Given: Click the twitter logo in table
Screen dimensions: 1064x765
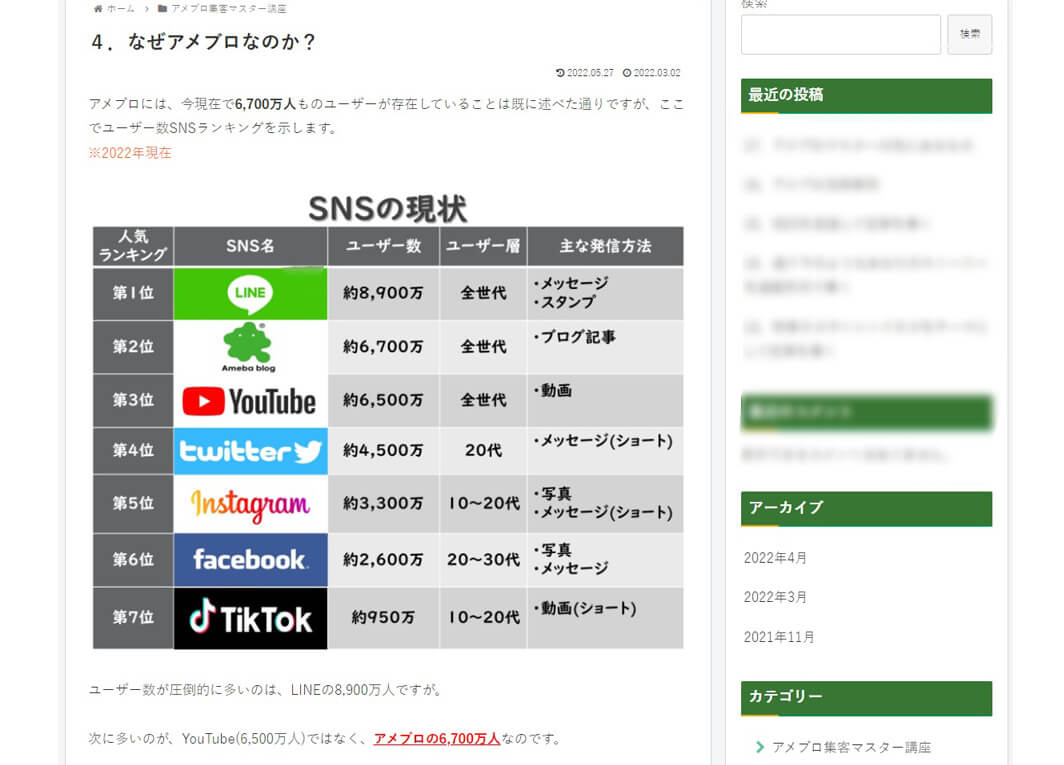Looking at the screenshot, I should tap(250, 451).
